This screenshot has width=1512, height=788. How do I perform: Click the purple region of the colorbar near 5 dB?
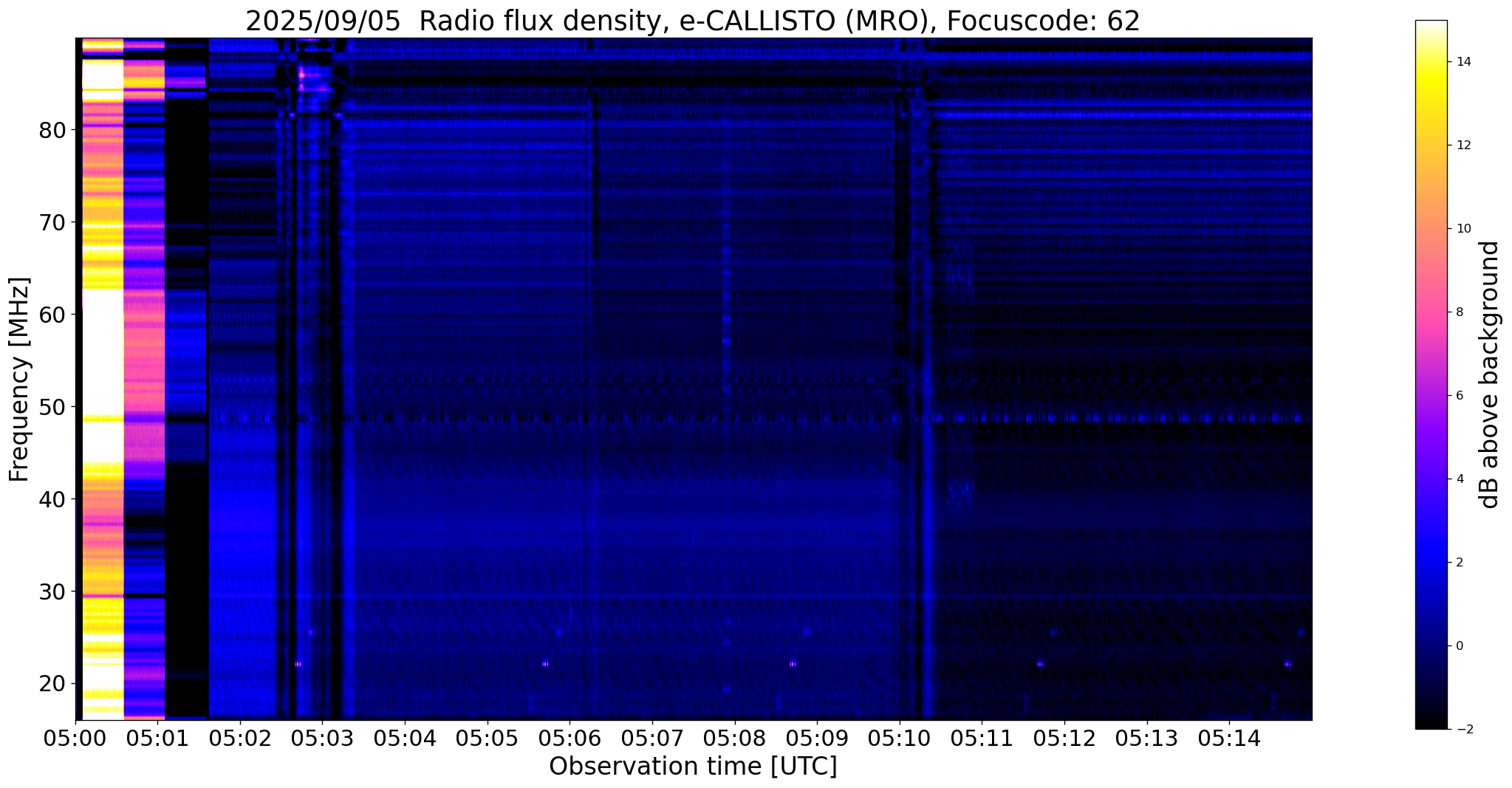1431,437
